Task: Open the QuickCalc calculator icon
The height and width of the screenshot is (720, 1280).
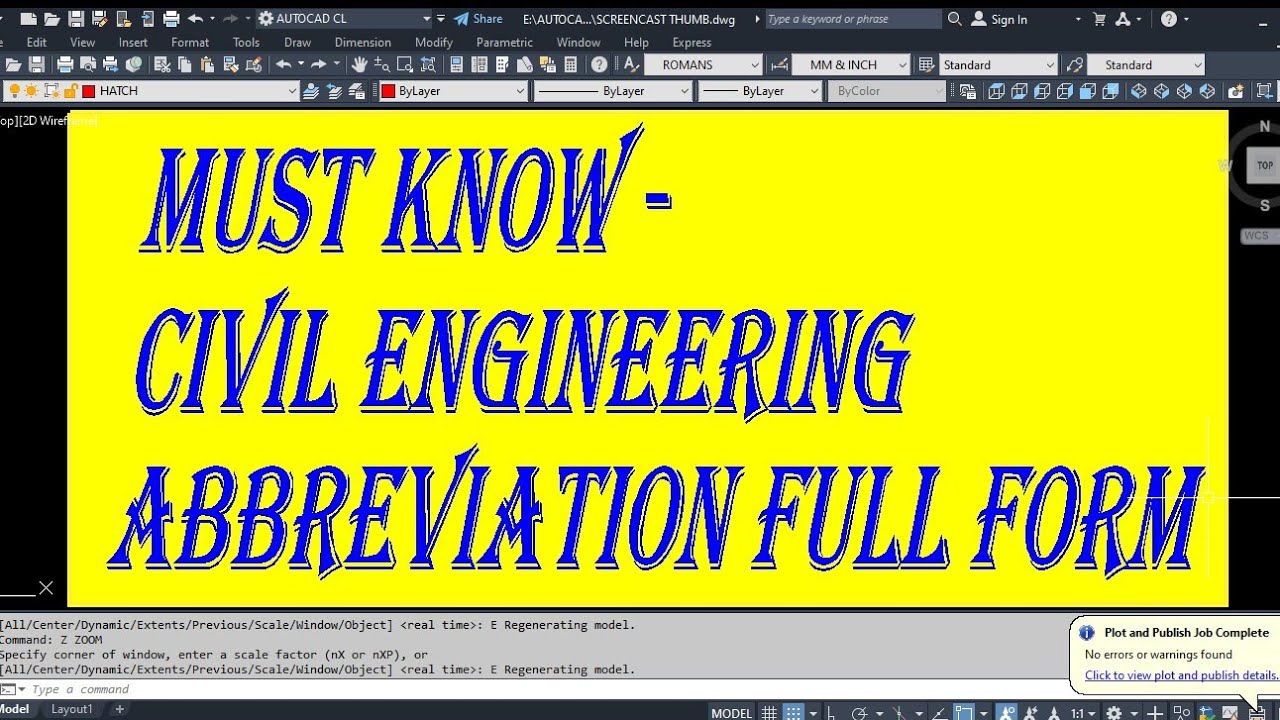Action: pyautogui.click(x=571, y=64)
